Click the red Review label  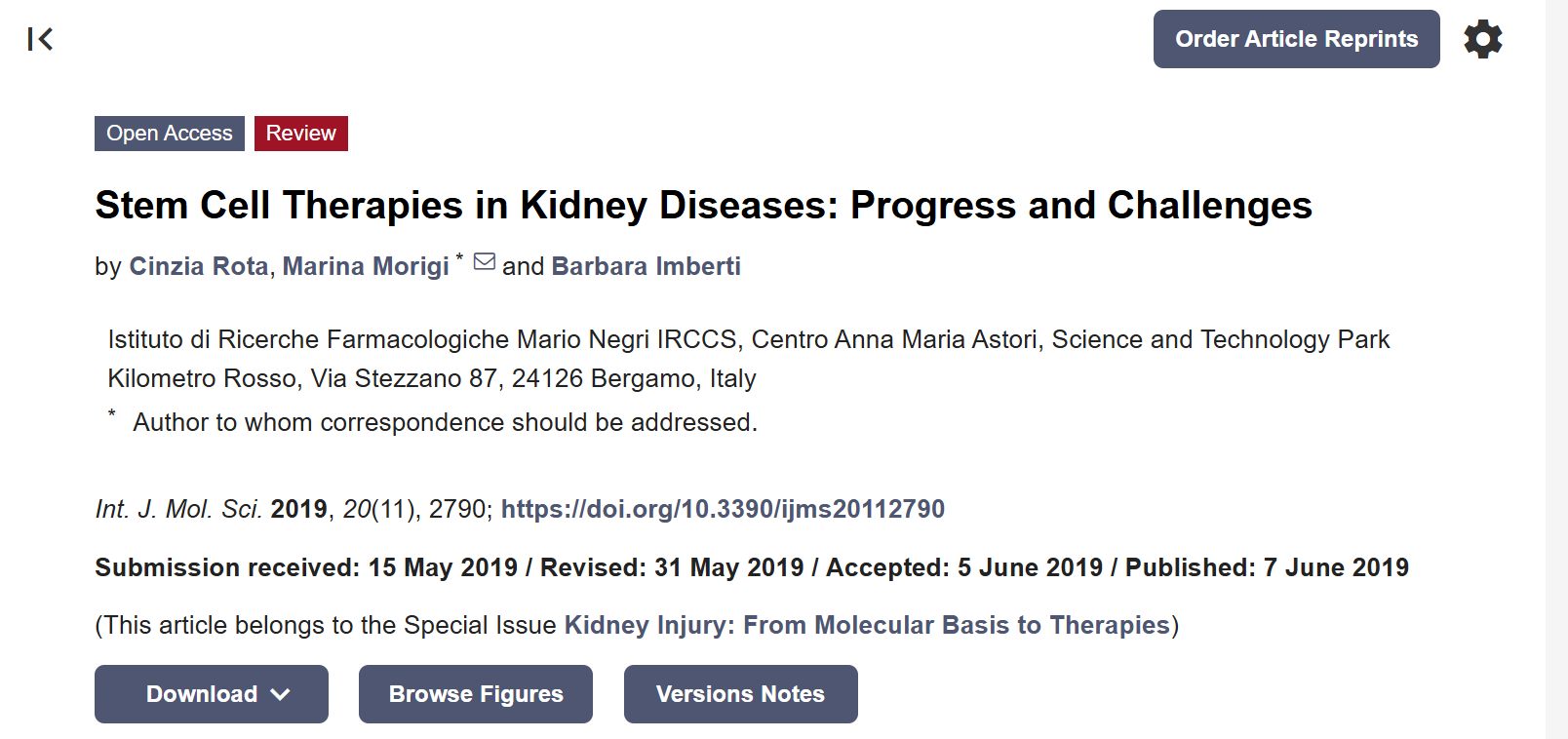tap(300, 134)
